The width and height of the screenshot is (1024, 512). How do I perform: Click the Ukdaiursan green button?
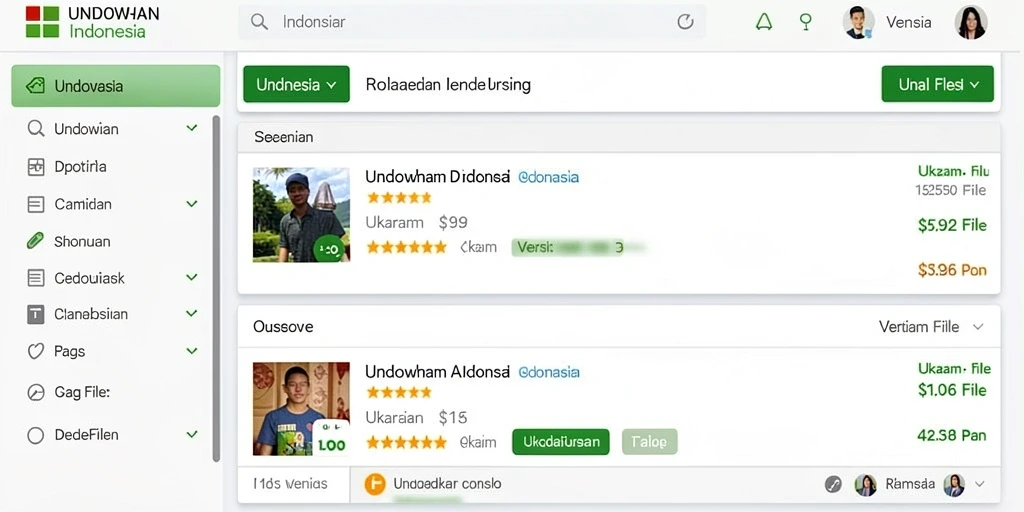tap(561, 441)
